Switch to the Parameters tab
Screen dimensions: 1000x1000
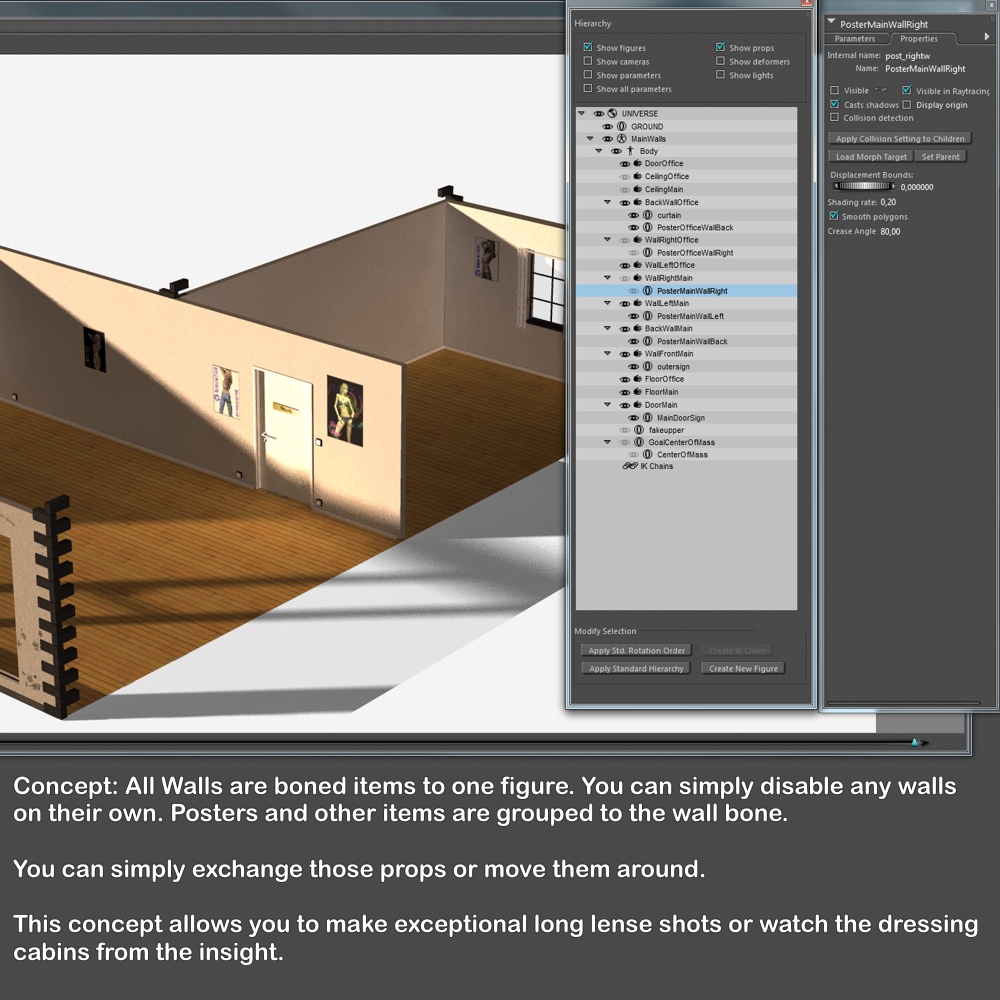point(855,39)
